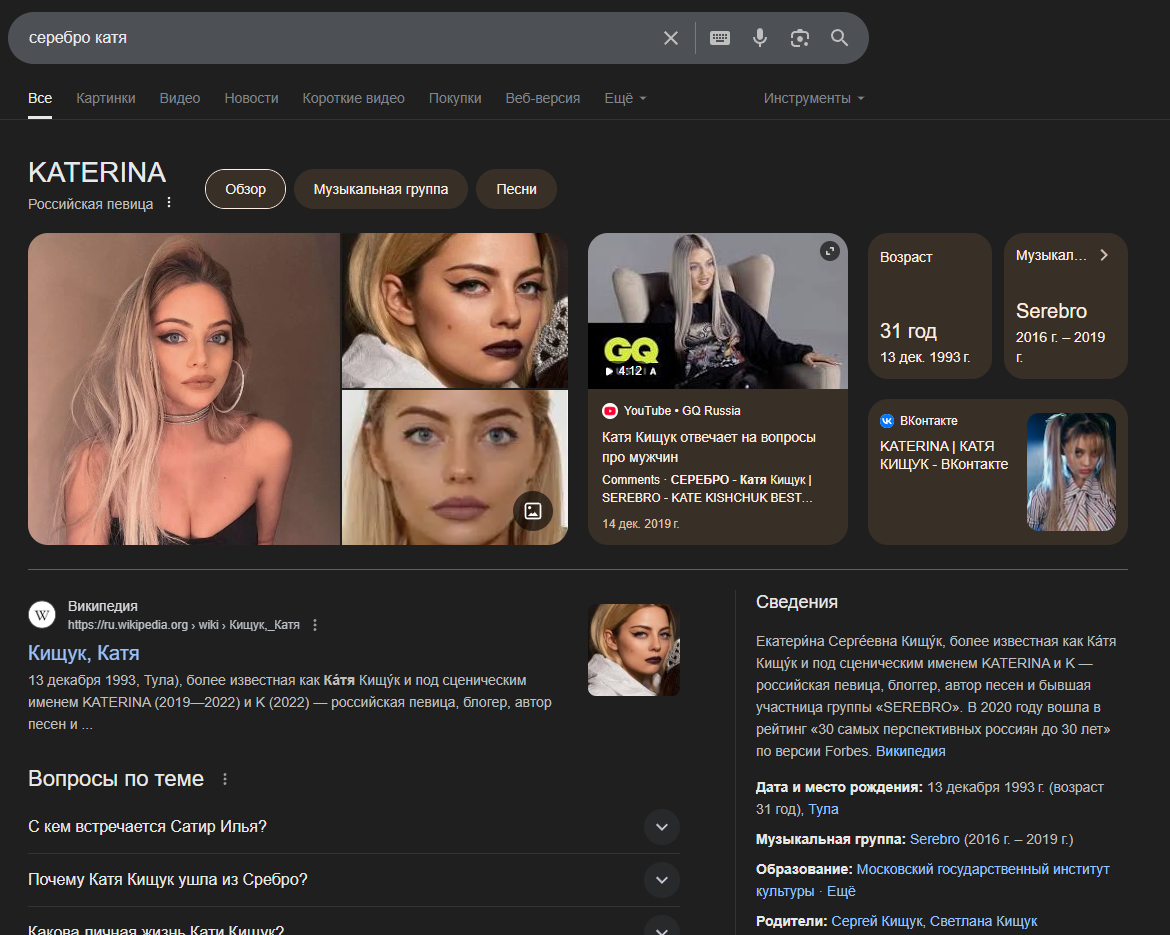The height and width of the screenshot is (935, 1170).
Task: Open search by image camera icon
Action: point(800,38)
